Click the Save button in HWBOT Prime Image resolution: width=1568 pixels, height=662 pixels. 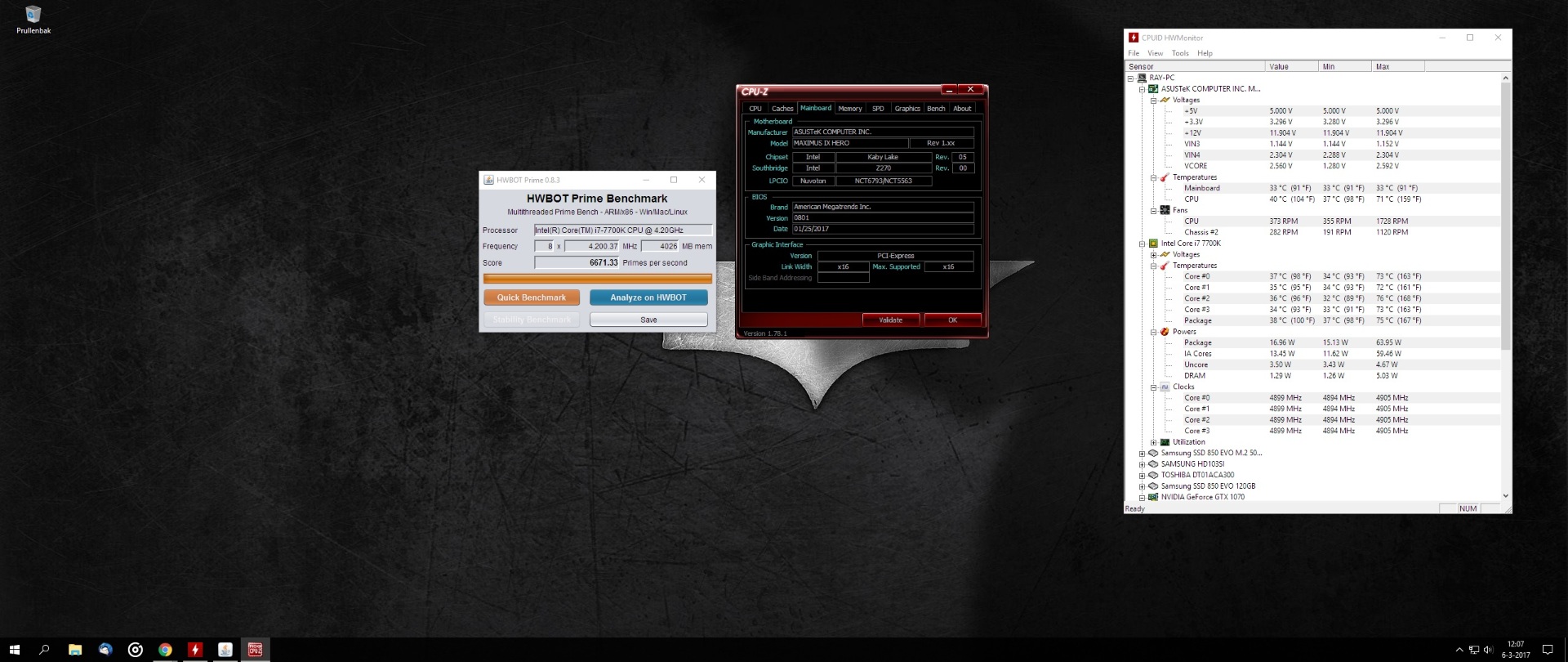pos(648,320)
